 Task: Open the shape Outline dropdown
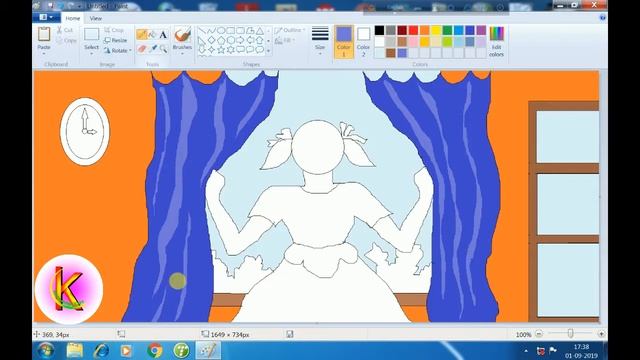coord(290,30)
